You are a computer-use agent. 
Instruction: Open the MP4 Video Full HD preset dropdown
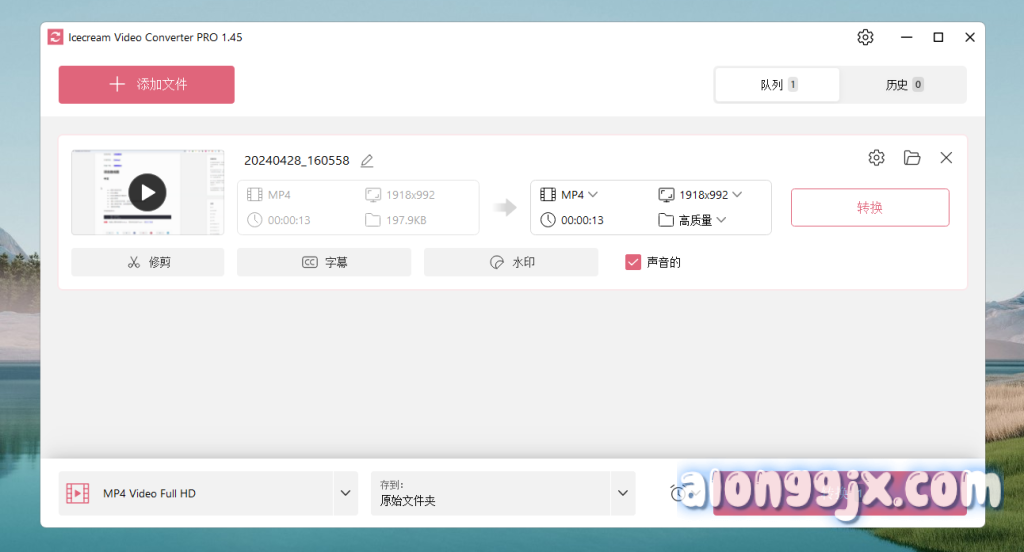tap(345, 493)
